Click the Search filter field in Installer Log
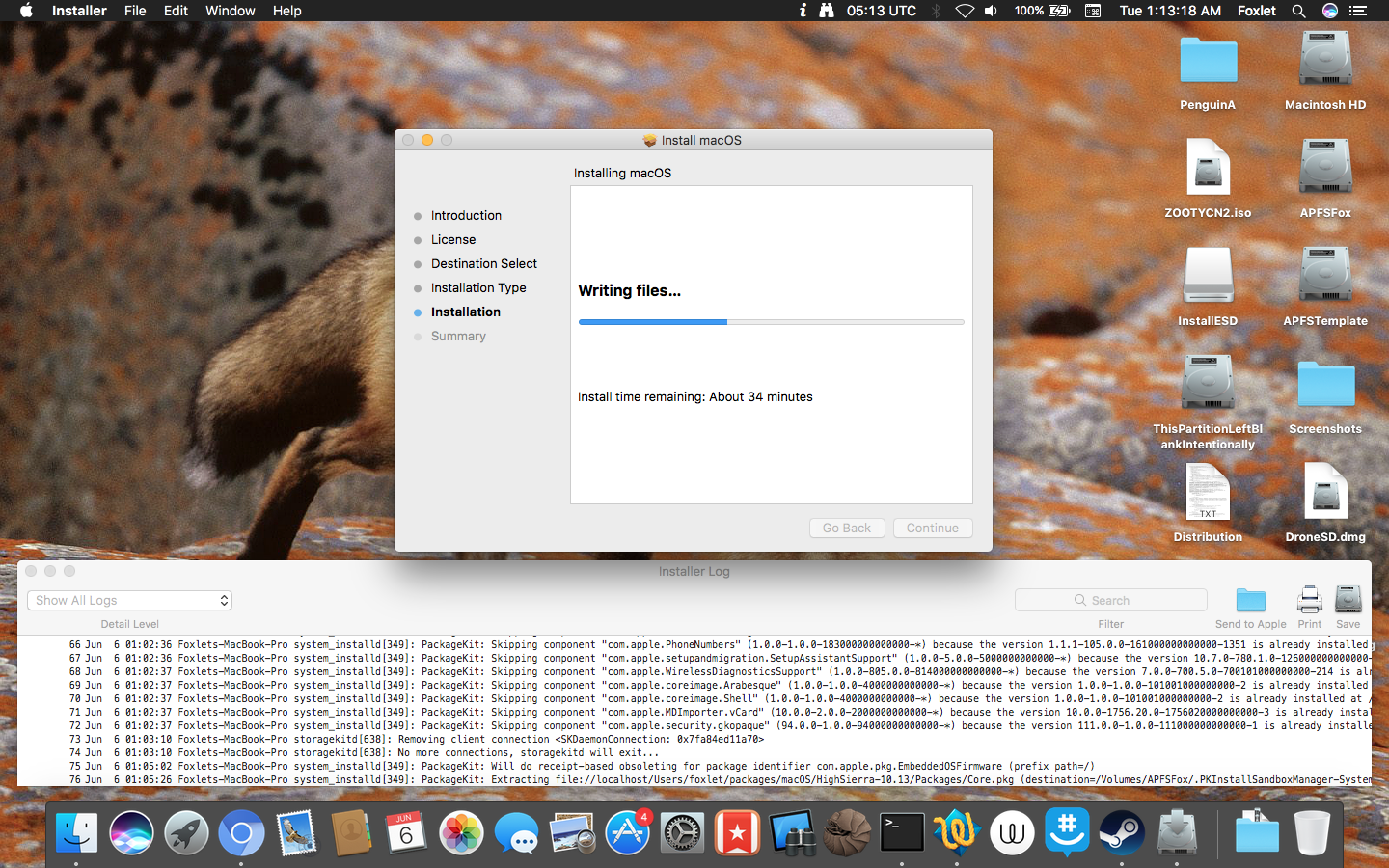 [x=1110, y=600]
